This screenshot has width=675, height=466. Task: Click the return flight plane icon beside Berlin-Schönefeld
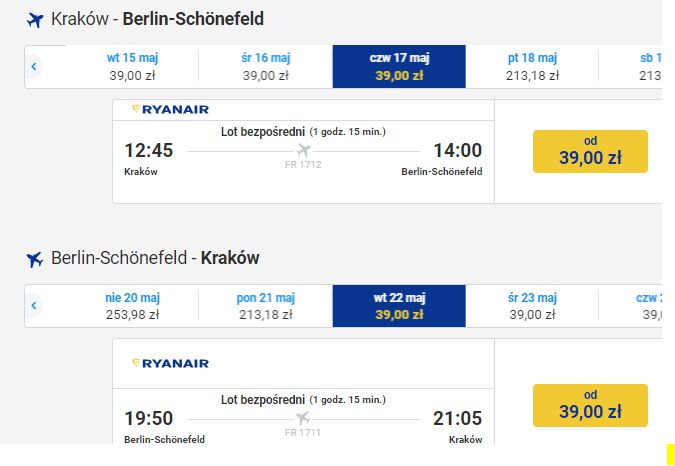(x=35, y=259)
